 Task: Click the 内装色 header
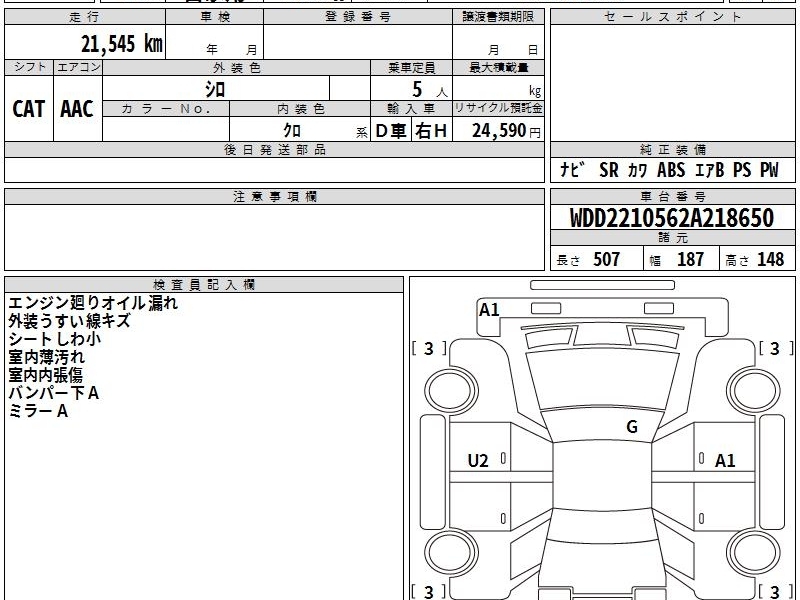pyautogui.click(x=300, y=109)
